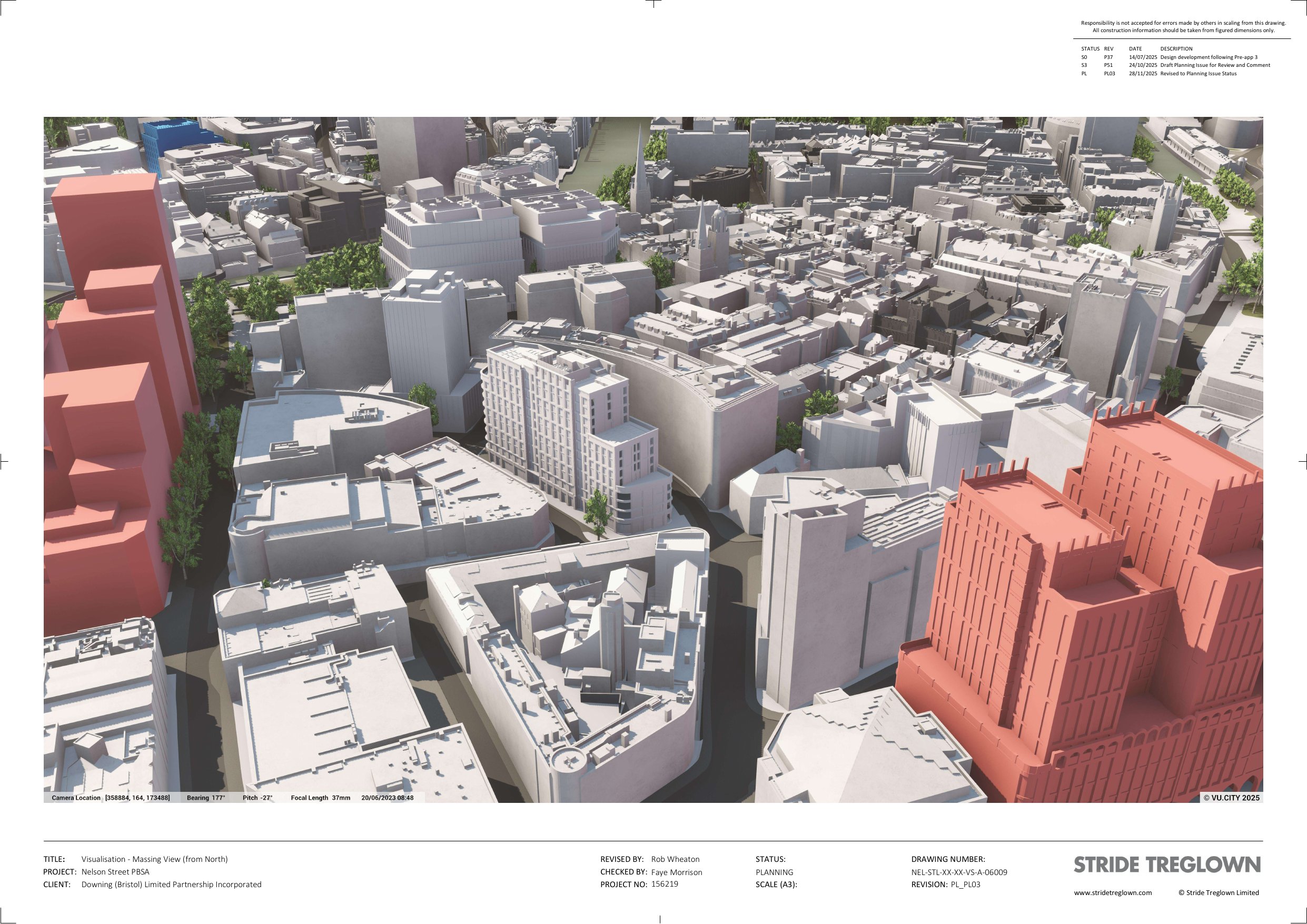Click the VU.CITY 2025 copyright watermark
1307x924 pixels.
1231,798
